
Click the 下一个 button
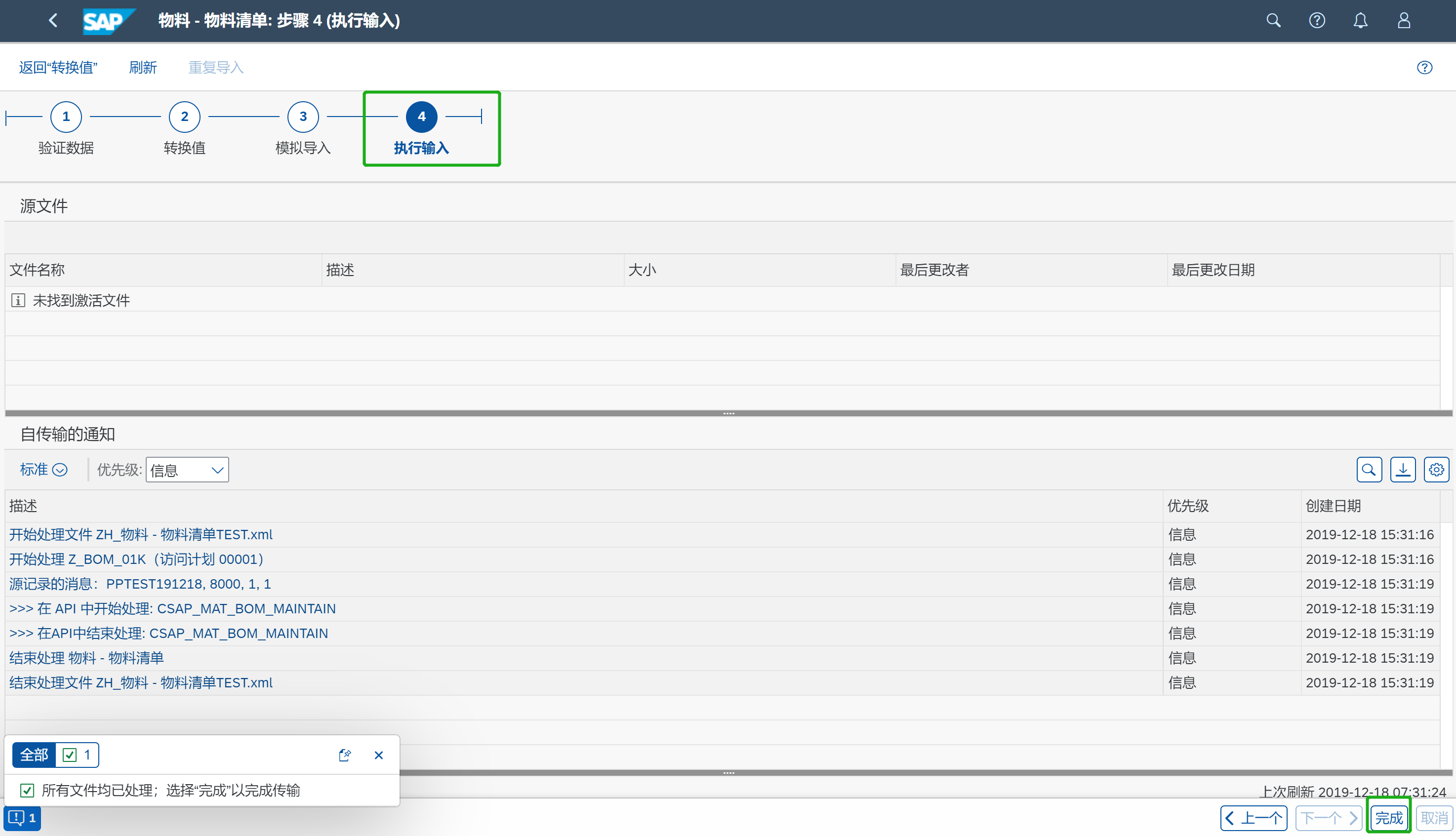coord(1329,818)
